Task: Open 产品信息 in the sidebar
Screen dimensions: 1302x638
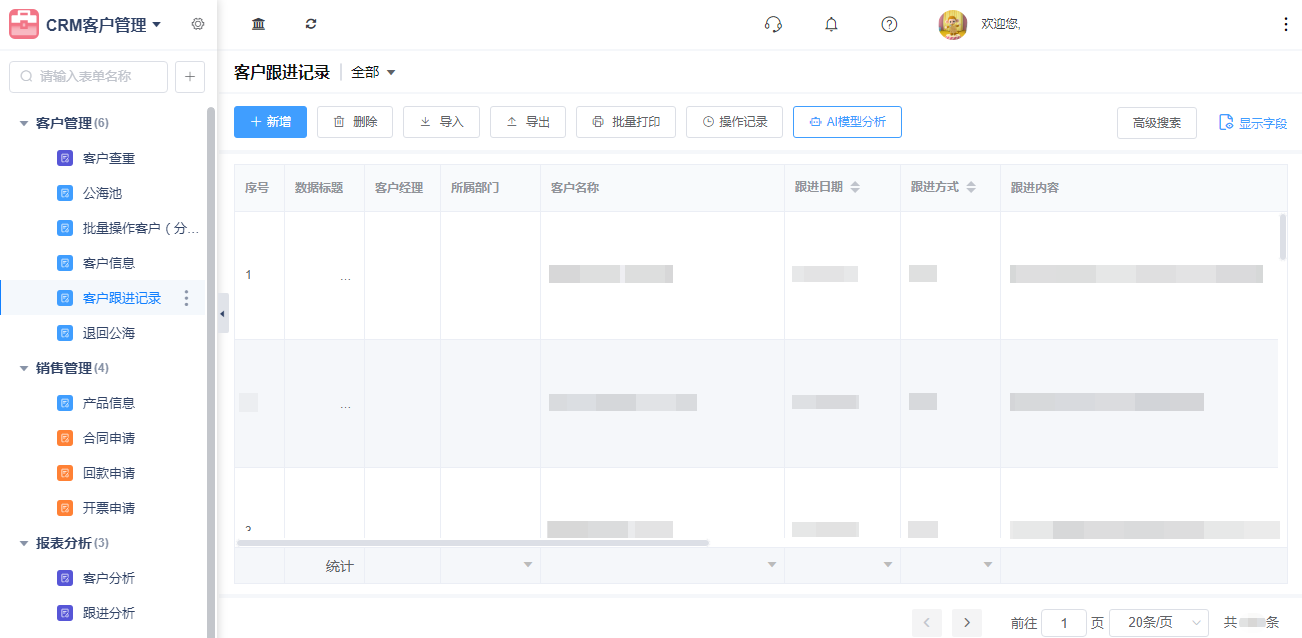Action: tap(108, 403)
